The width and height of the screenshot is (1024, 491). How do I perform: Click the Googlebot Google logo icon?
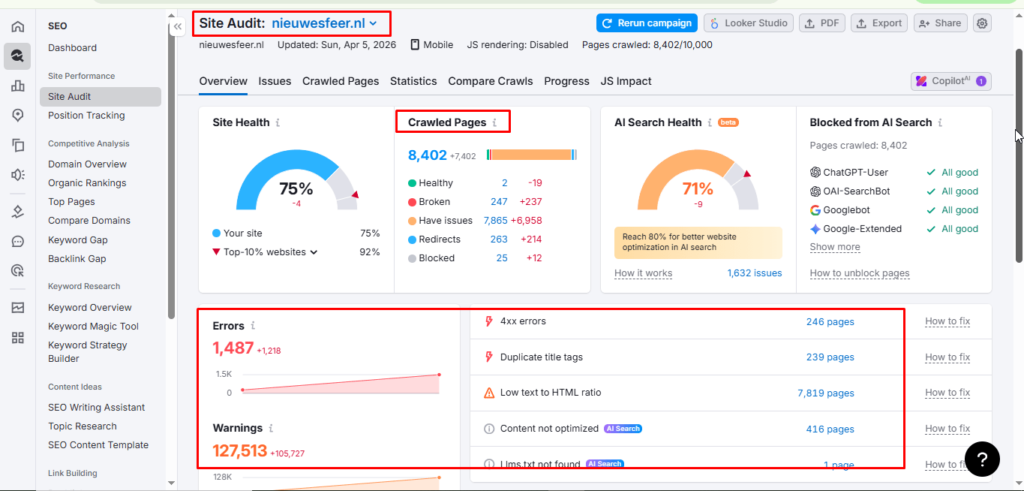815,210
